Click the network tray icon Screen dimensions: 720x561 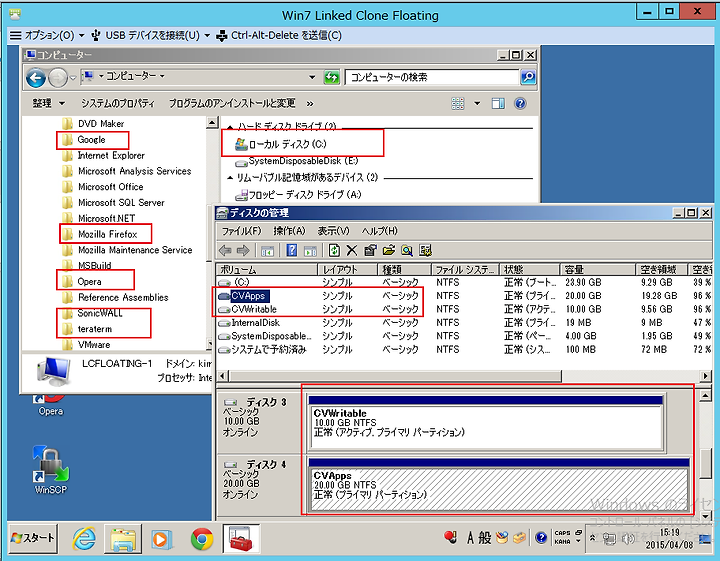tap(609, 539)
